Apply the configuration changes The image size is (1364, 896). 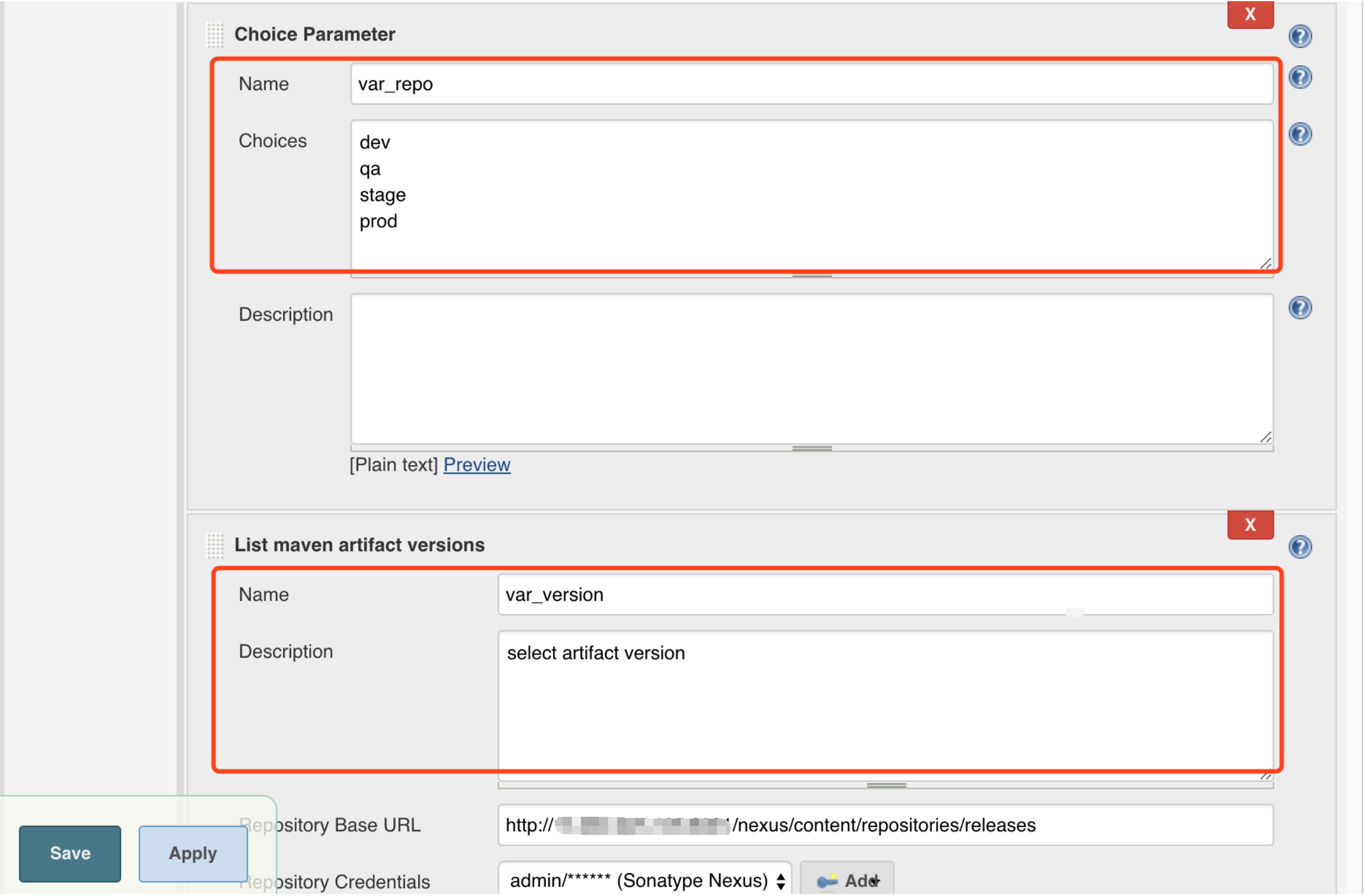[193, 854]
